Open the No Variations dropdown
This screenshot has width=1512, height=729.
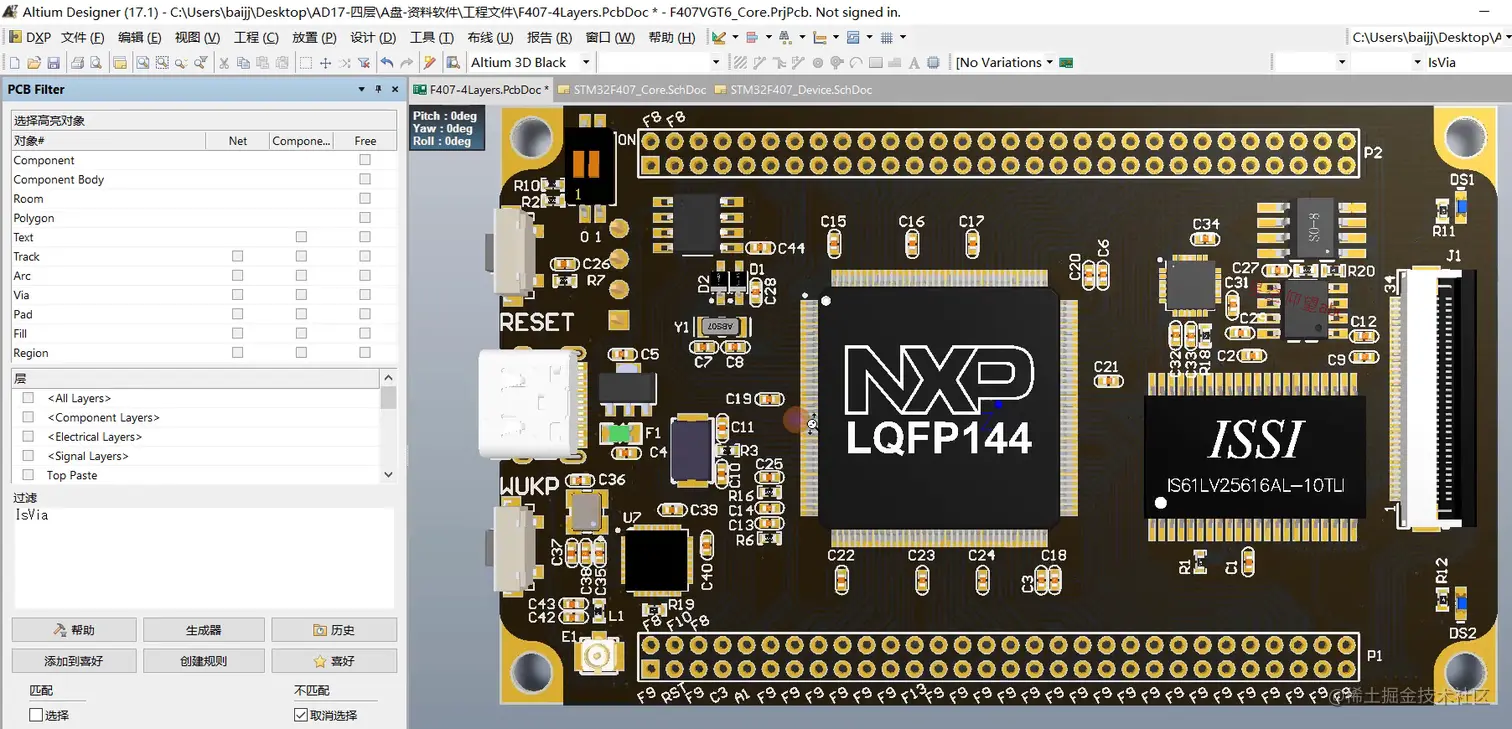click(1049, 62)
